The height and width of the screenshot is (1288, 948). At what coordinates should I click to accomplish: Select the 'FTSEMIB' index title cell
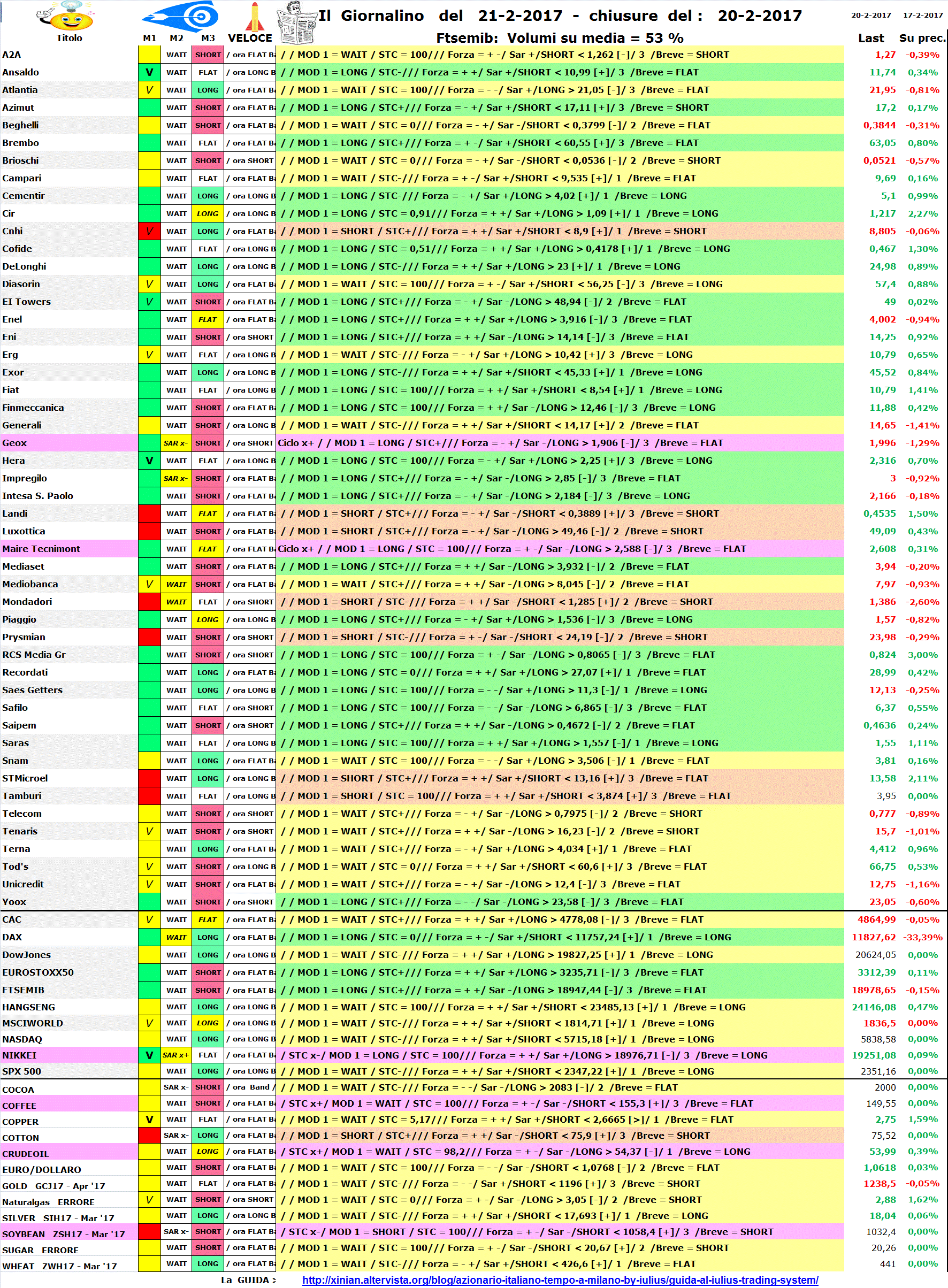coord(69,990)
